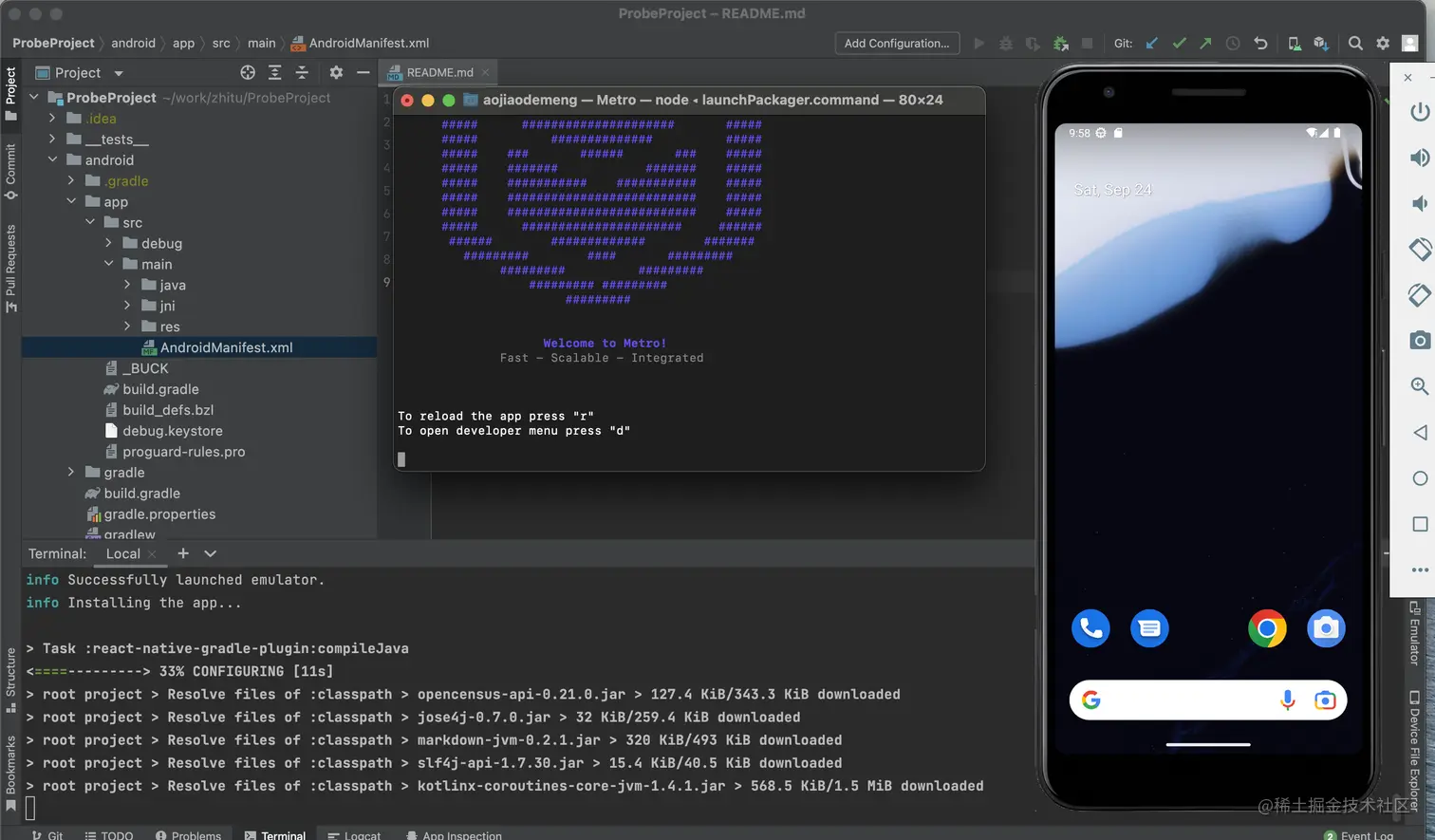Open Device Manager toolbar icon
1435x840 pixels.
(x=1295, y=43)
